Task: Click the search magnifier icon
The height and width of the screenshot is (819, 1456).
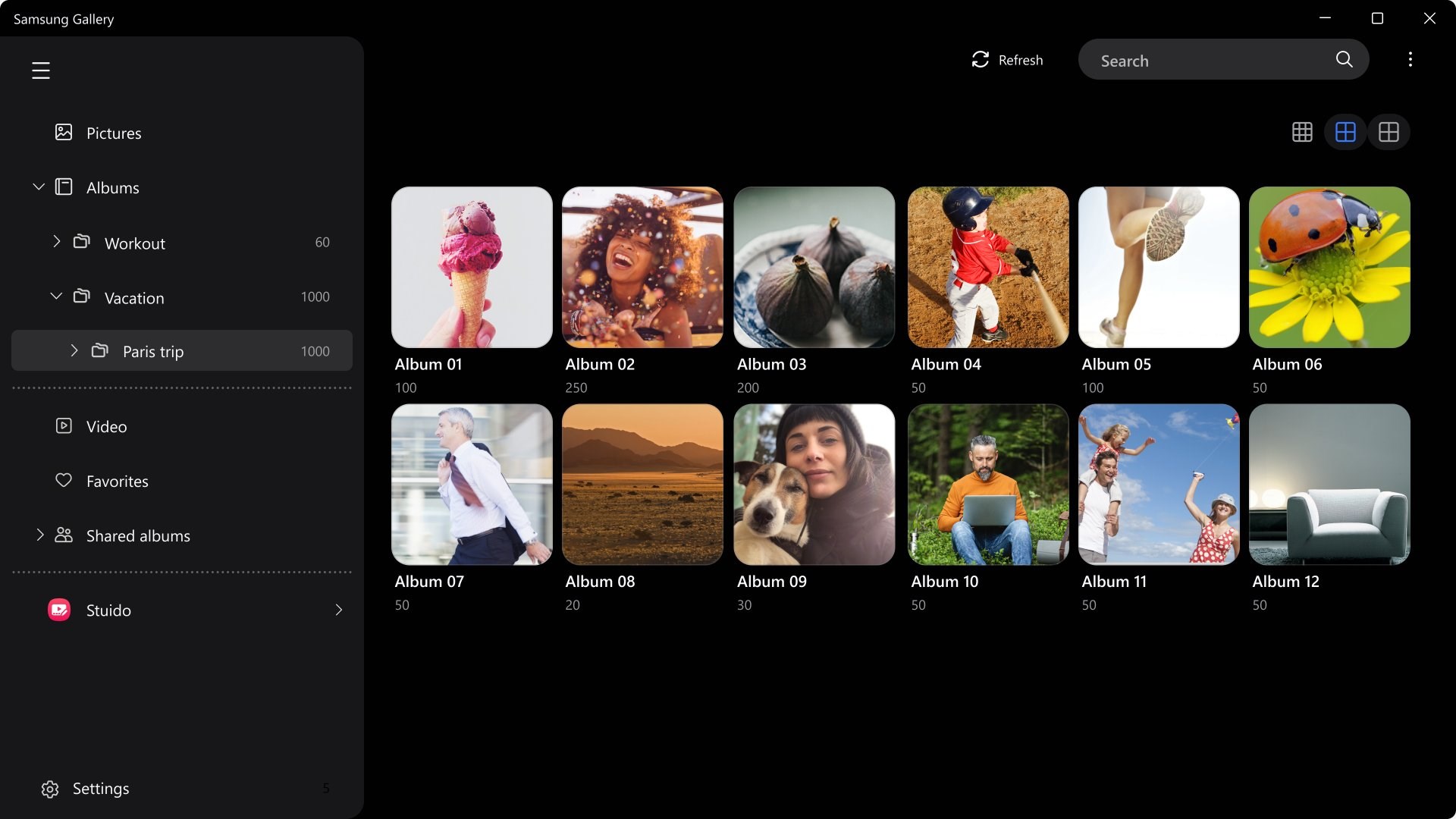Action: point(1344,59)
